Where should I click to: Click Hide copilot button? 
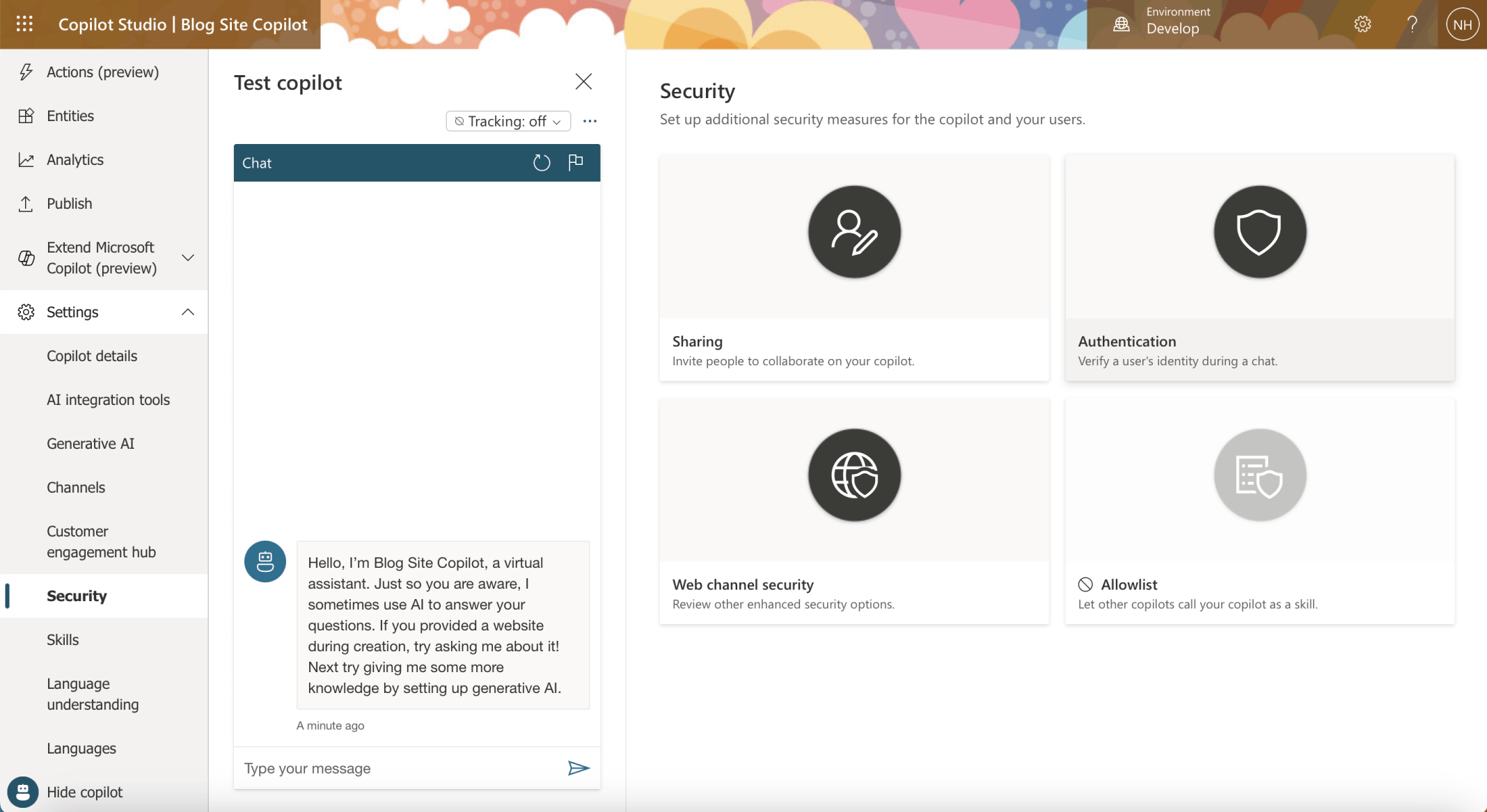[x=84, y=793]
